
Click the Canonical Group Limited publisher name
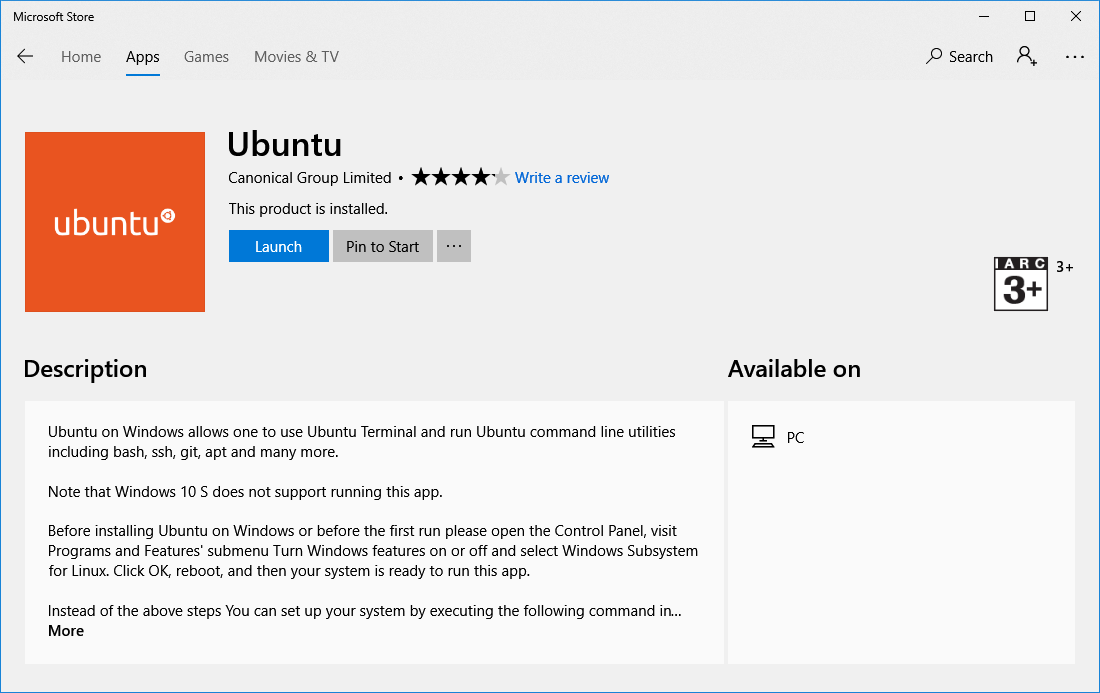(309, 177)
